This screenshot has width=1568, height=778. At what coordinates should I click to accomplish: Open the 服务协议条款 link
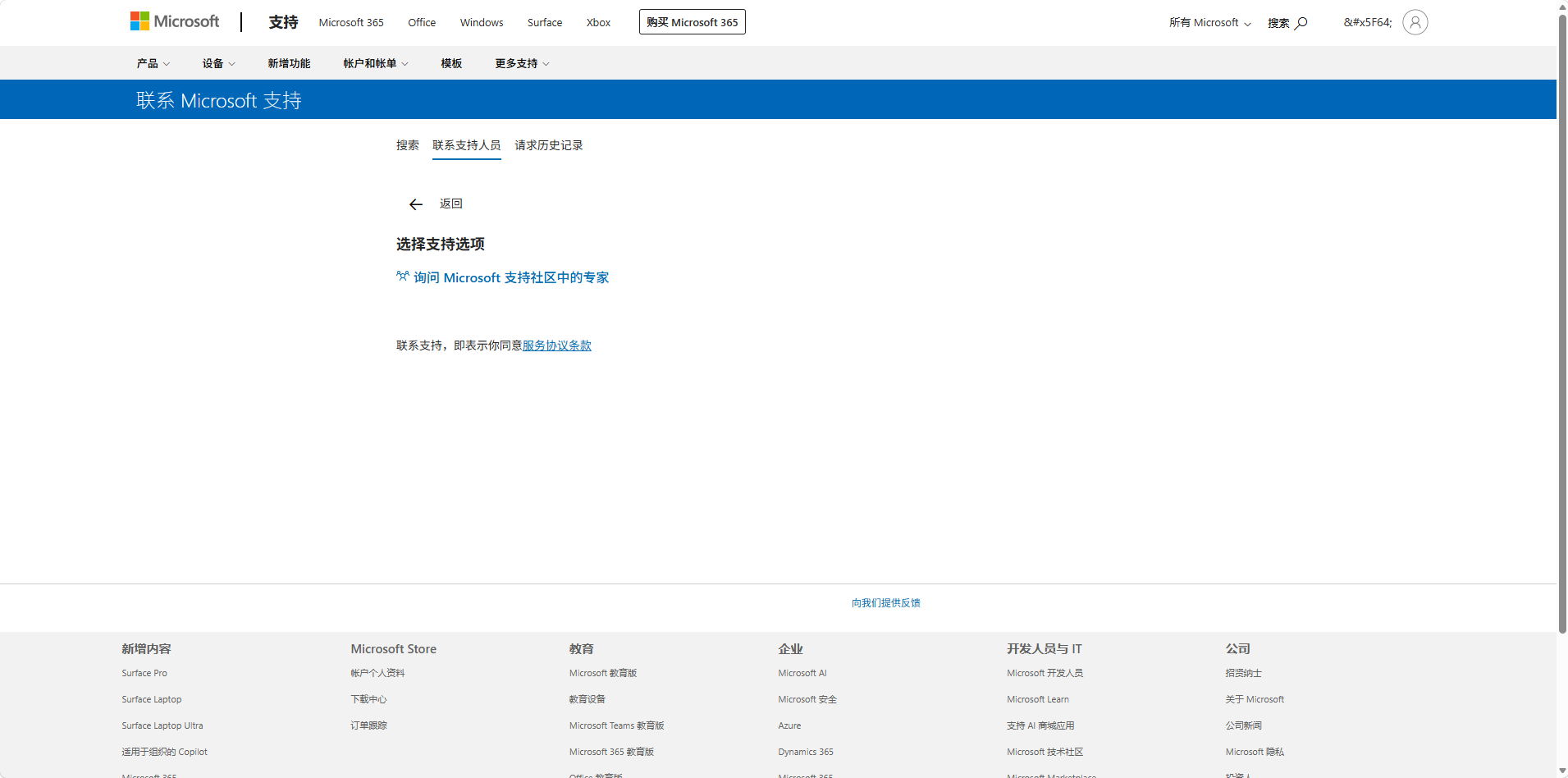click(x=557, y=346)
